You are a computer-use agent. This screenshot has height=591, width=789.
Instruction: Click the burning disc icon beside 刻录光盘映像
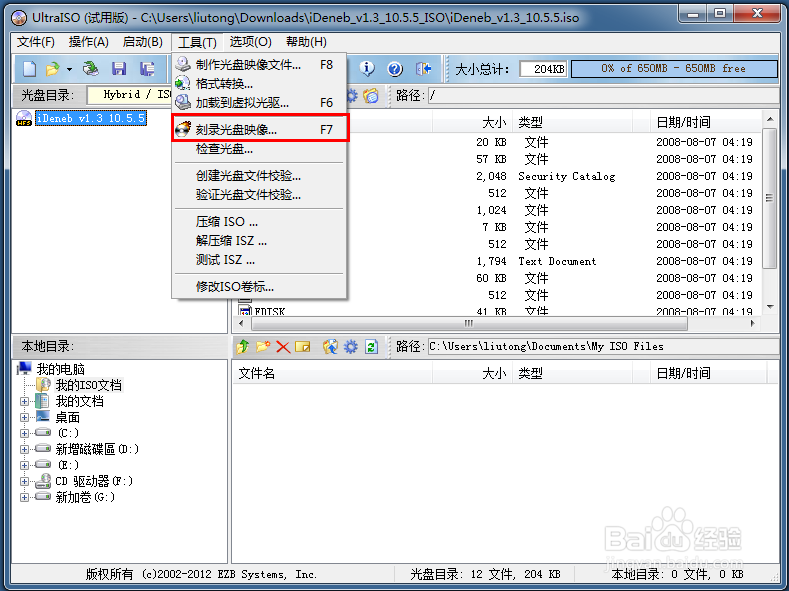tap(183, 130)
